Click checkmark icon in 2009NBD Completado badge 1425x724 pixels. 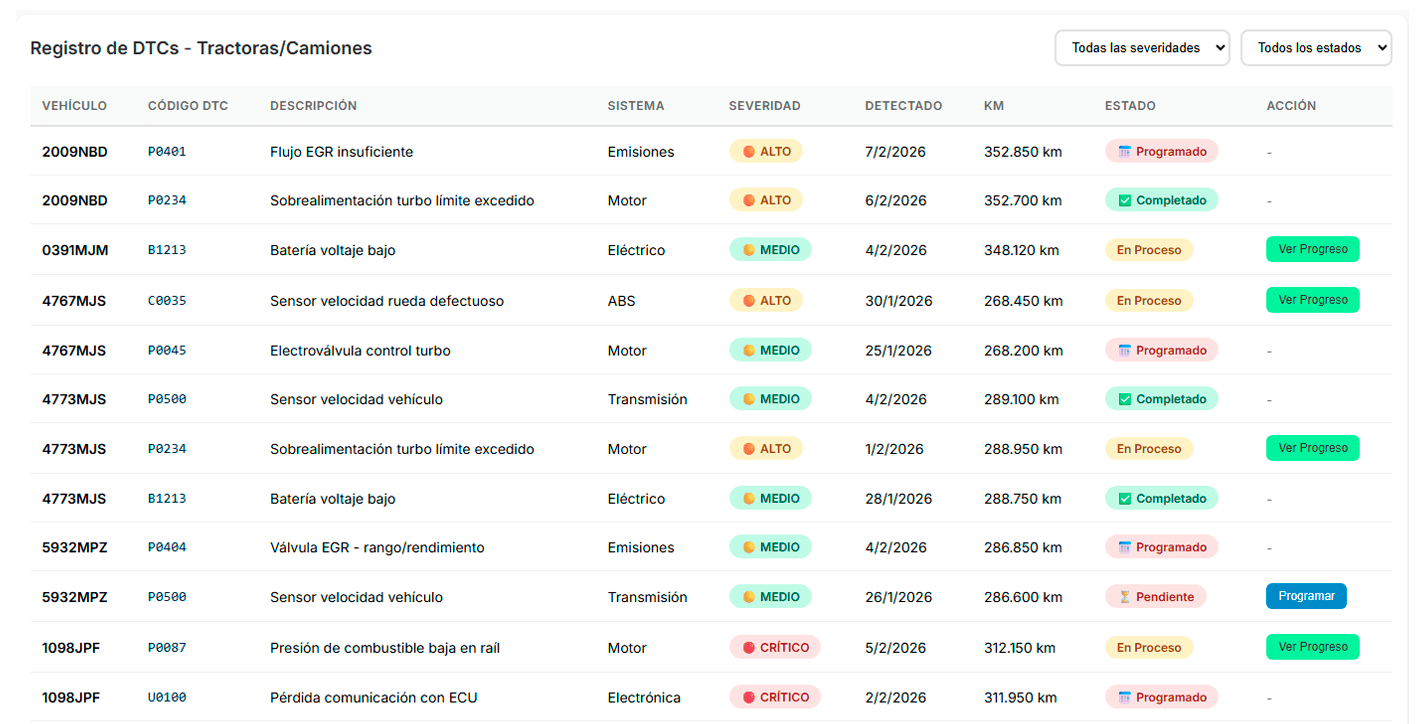point(1124,201)
